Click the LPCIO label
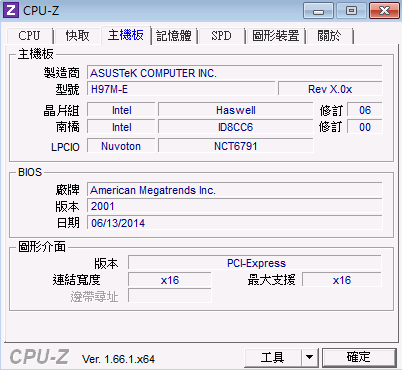 click(x=65, y=147)
